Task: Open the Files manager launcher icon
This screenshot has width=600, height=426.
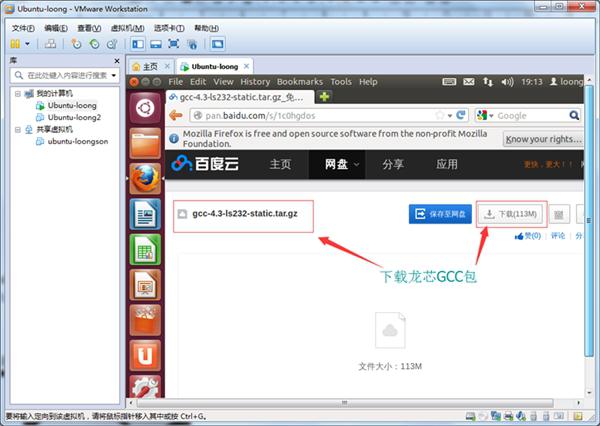Action: click(145, 143)
